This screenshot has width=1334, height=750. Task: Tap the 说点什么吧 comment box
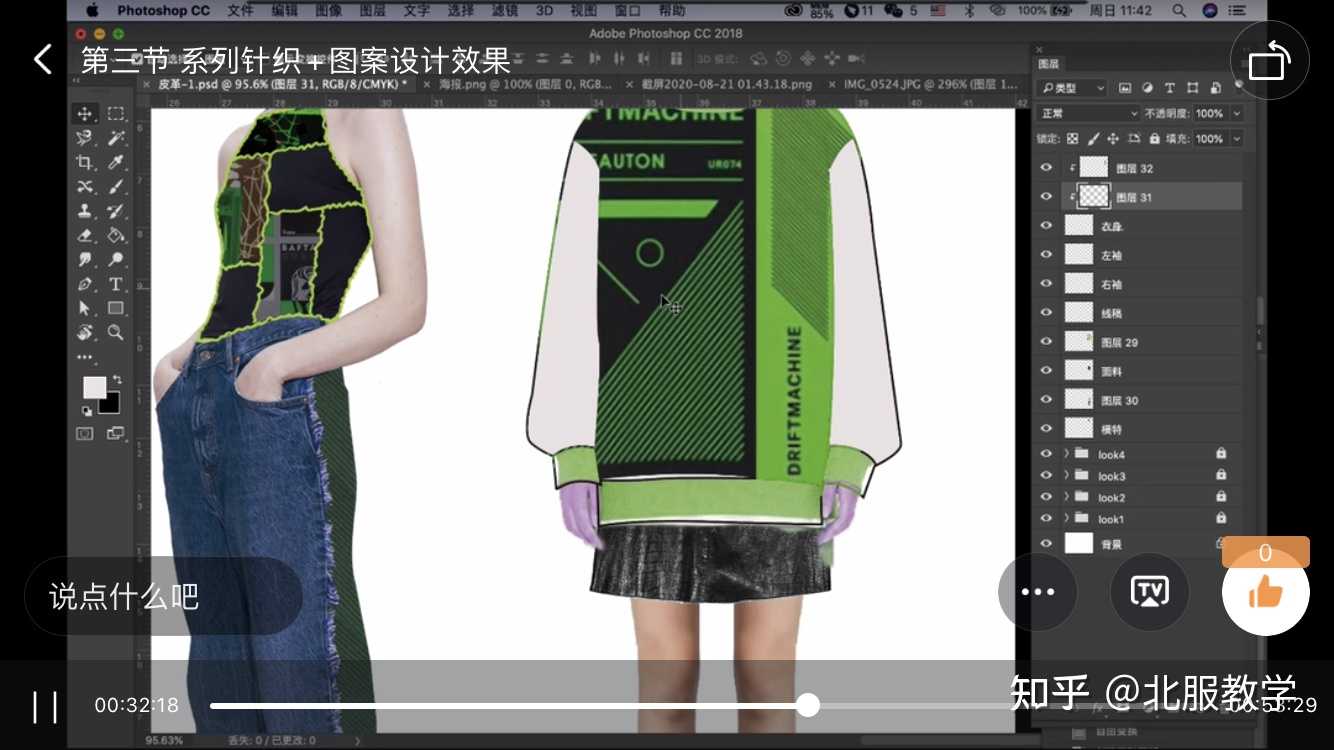164,596
